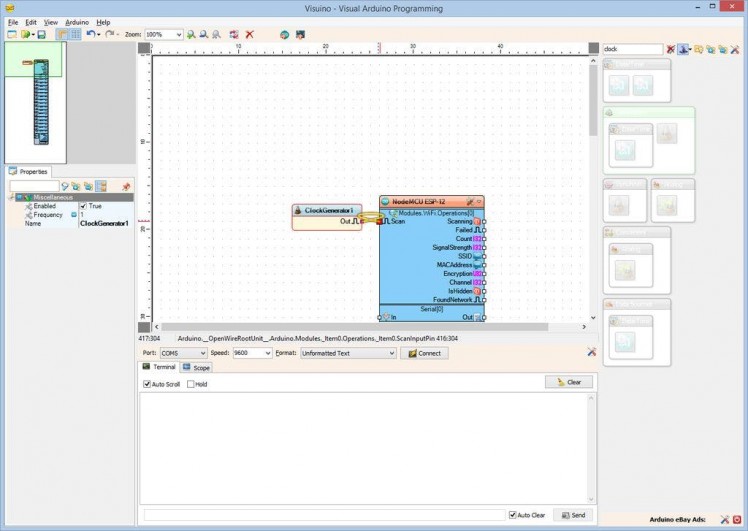The height and width of the screenshot is (531, 748).
Task: Open the Arduino menu
Action: click(x=77, y=21)
